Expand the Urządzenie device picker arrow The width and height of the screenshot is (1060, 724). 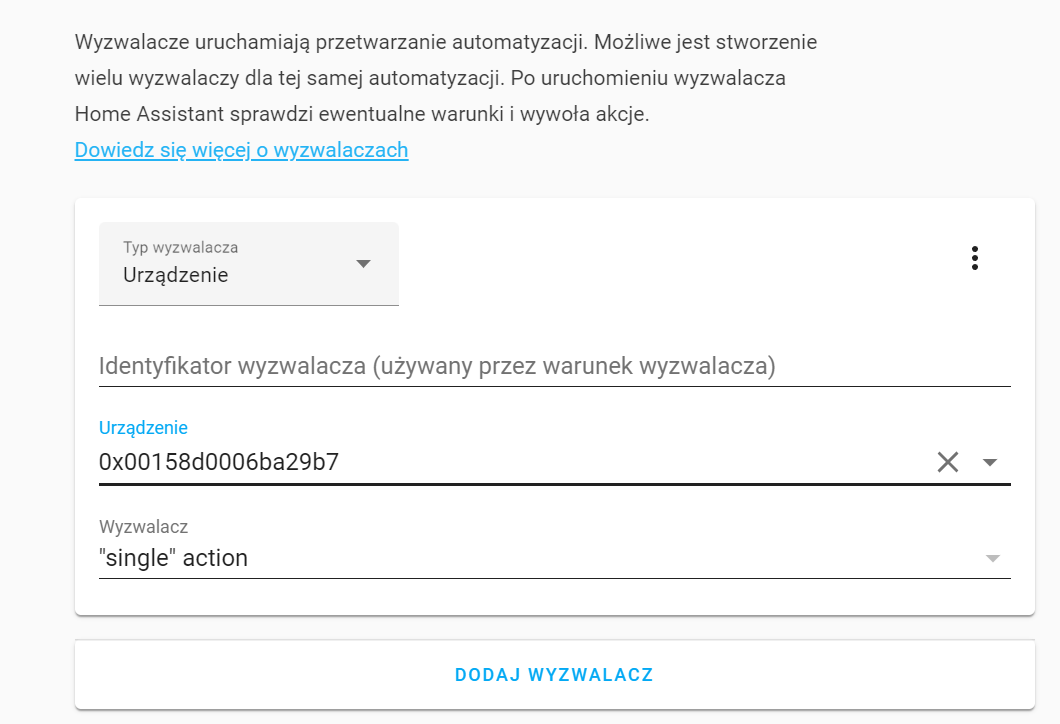(990, 462)
